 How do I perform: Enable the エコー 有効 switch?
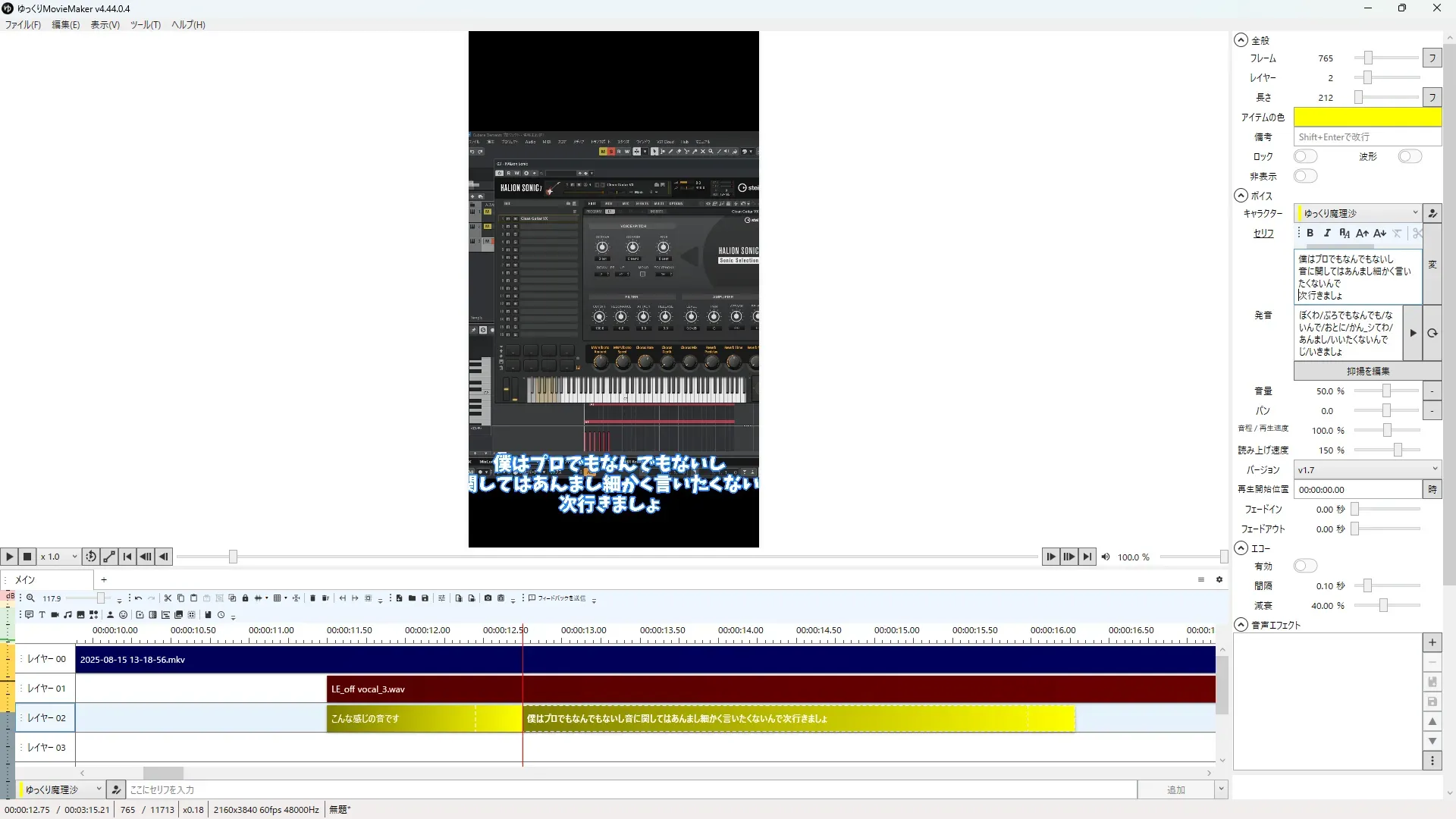click(x=1305, y=566)
